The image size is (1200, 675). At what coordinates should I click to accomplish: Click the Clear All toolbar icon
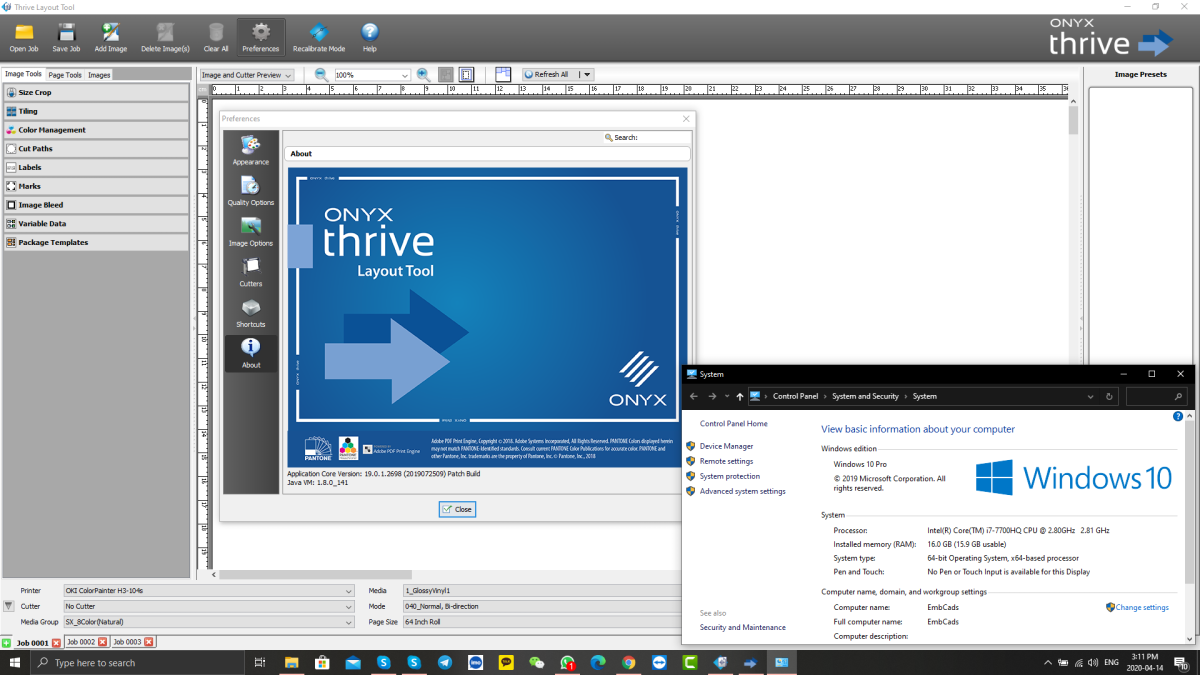pos(215,35)
